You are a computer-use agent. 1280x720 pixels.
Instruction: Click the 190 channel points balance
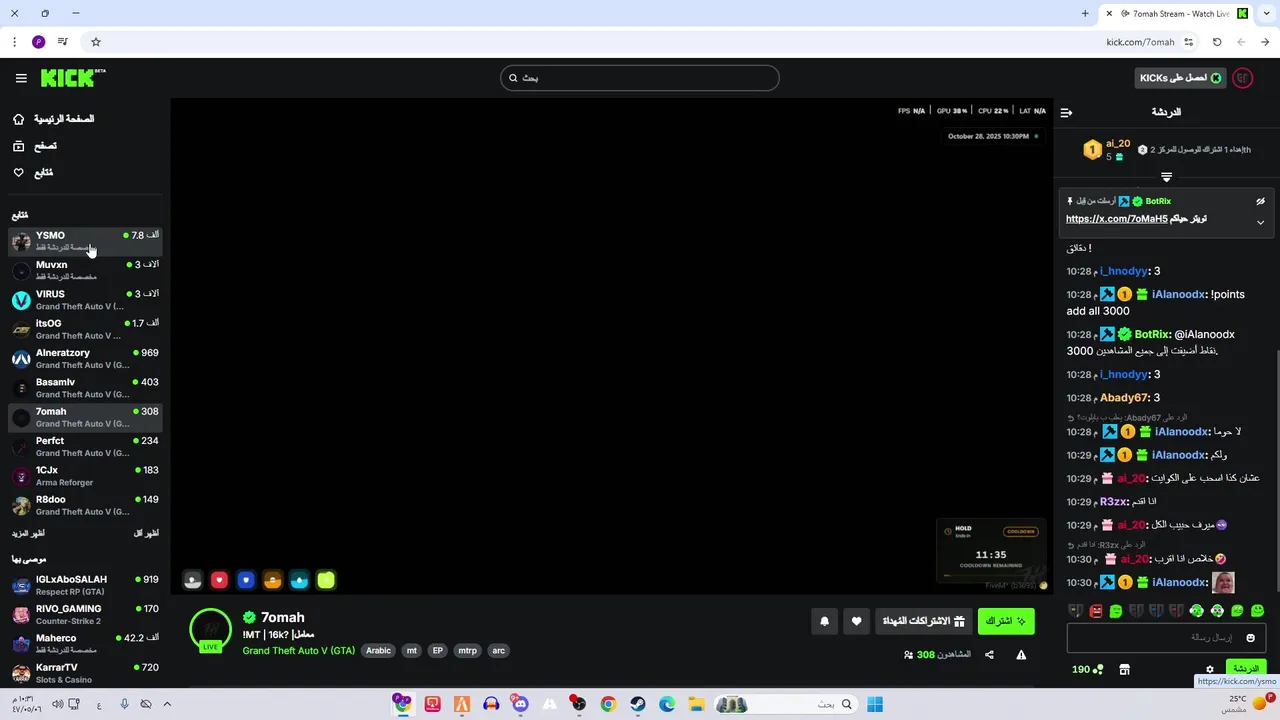coord(1087,669)
